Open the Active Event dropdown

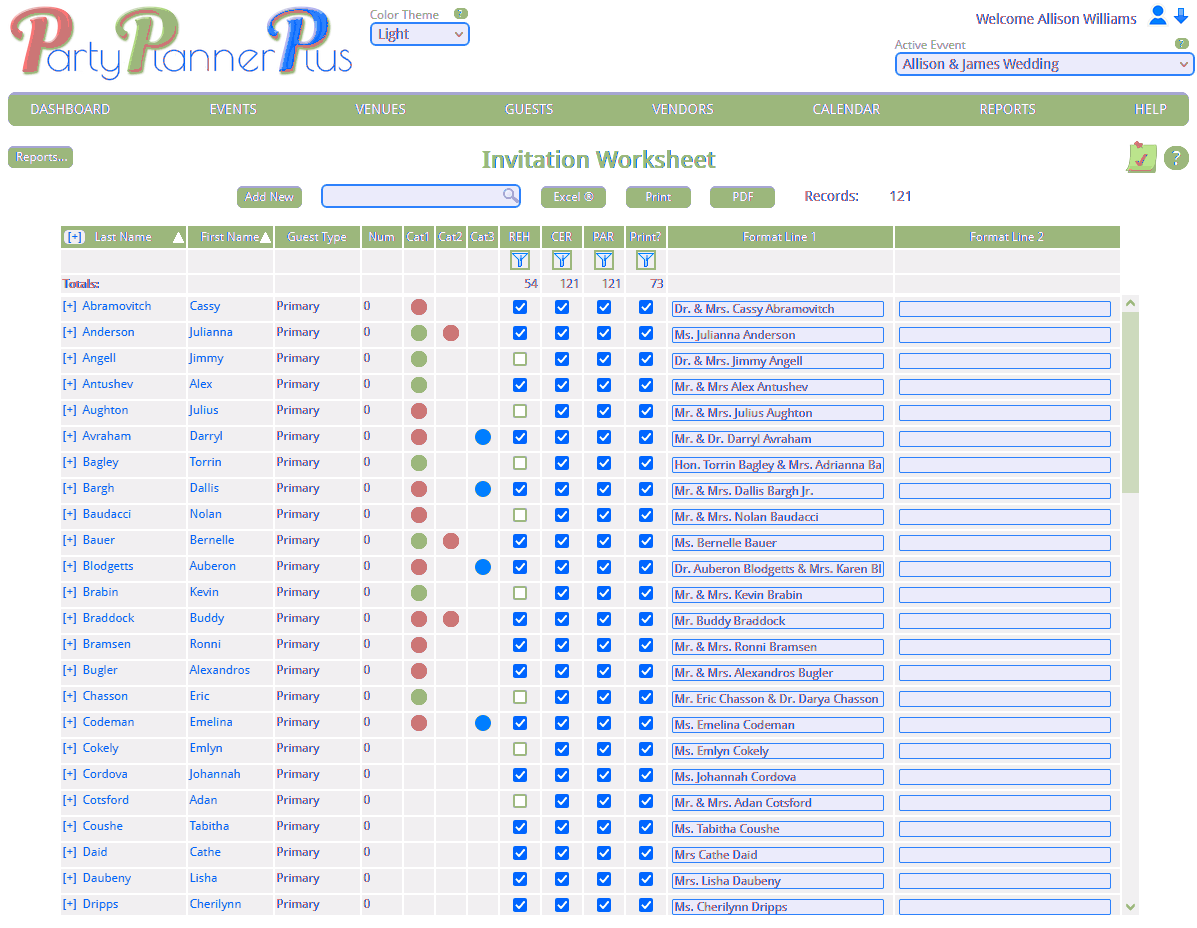click(1044, 64)
